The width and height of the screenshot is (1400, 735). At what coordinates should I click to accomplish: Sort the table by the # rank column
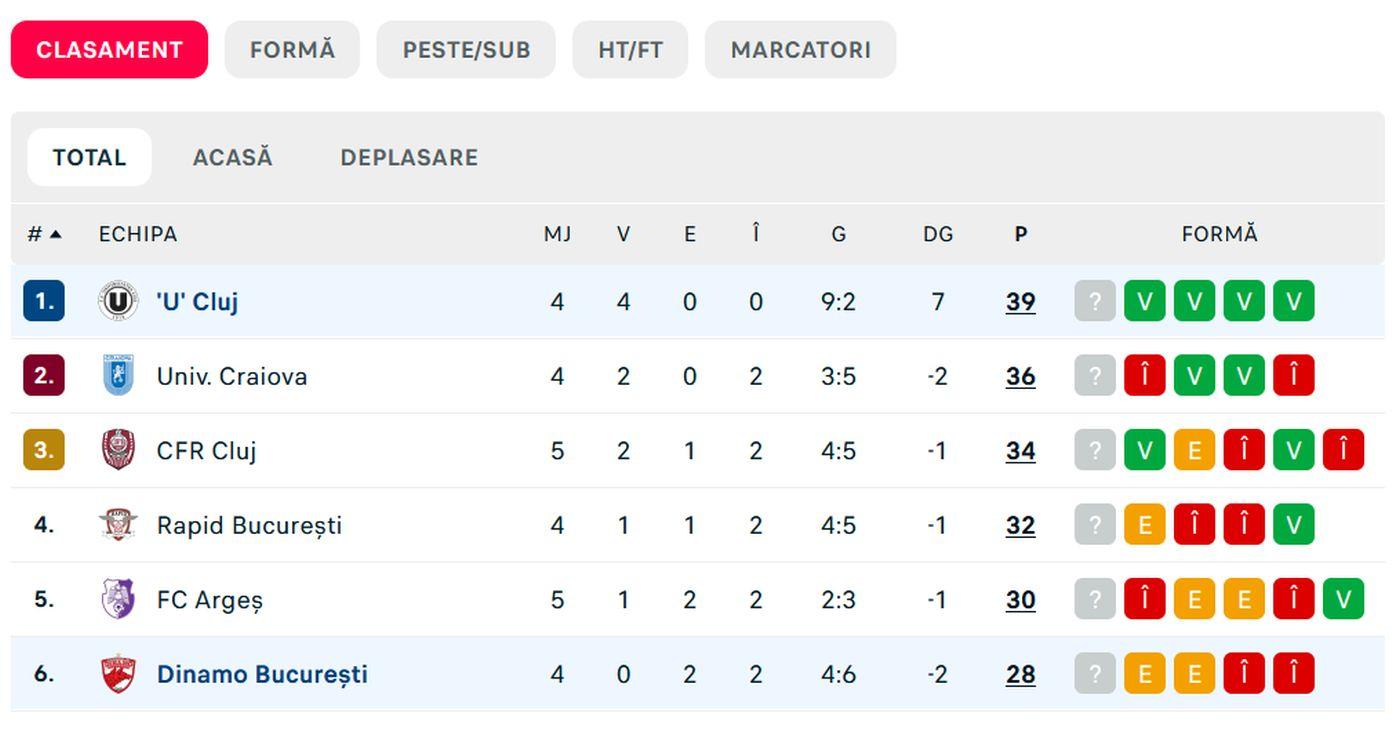pos(43,234)
